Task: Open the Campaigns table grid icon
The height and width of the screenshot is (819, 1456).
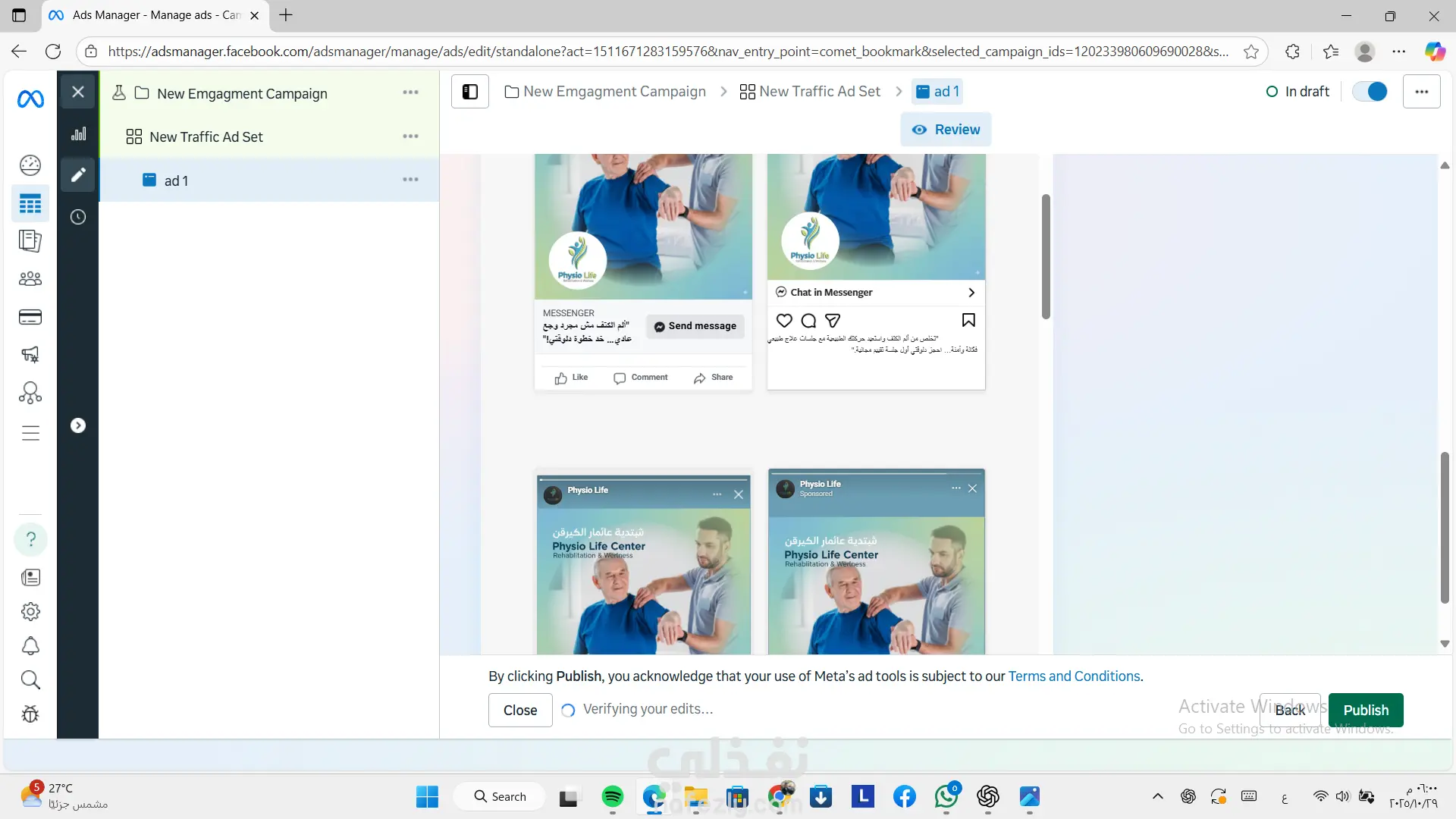Action: click(x=30, y=203)
